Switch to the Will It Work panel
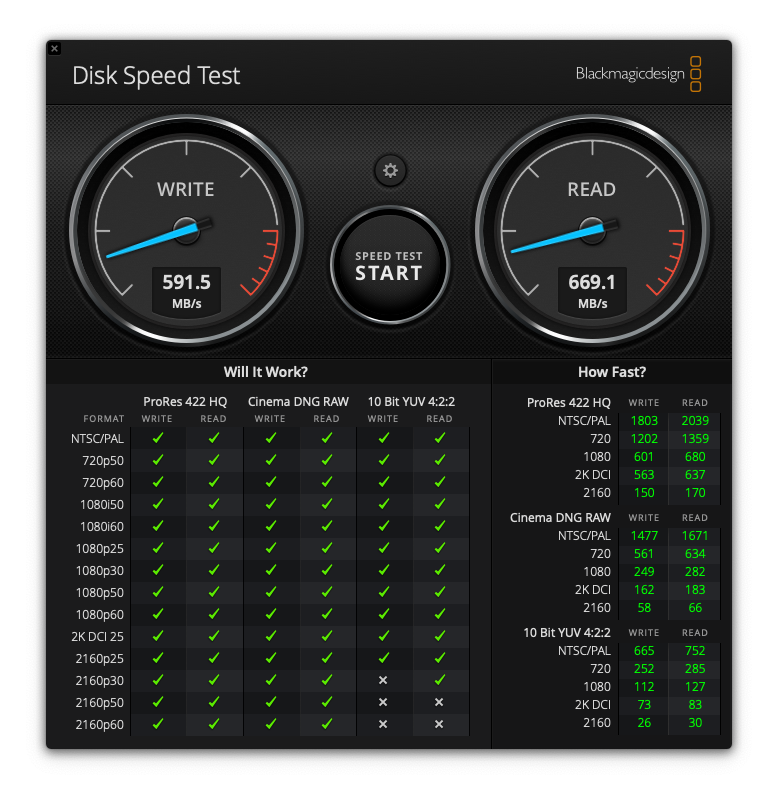The height and width of the screenshot is (802, 778). pyautogui.click(x=265, y=371)
